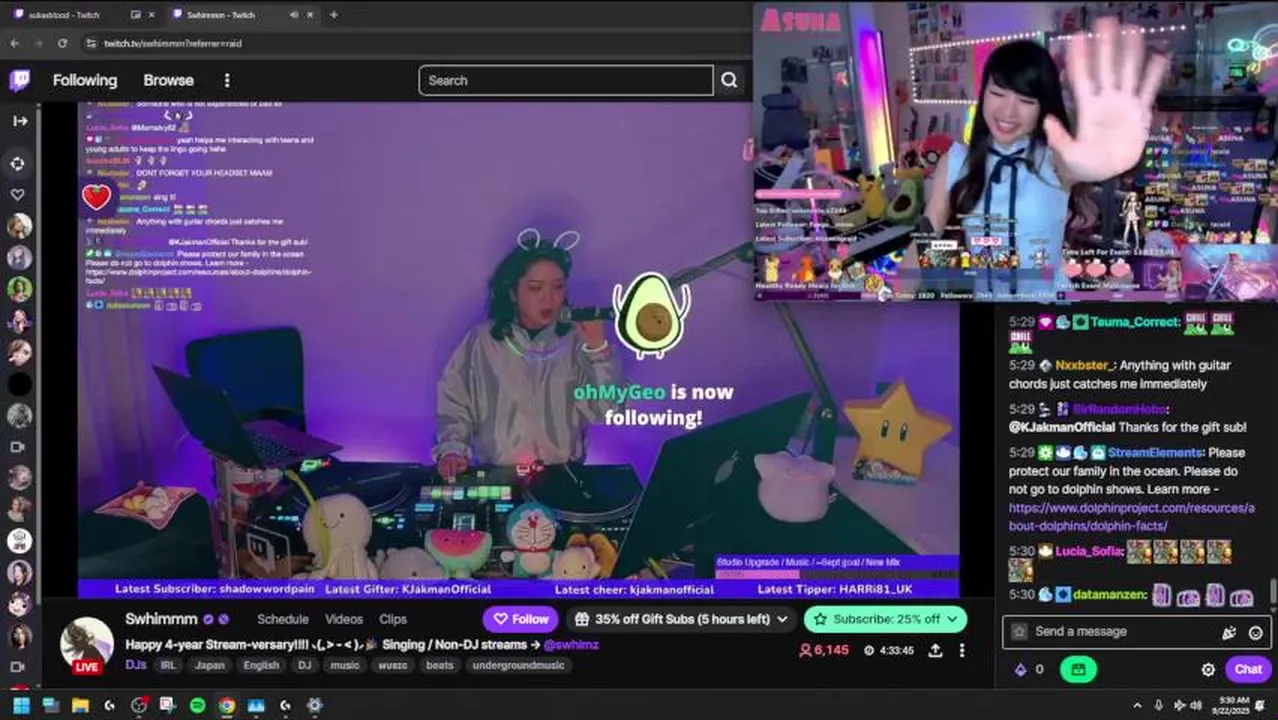This screenshot has height=720, width=1278.
Task: Open chat settings gear icon
Action: (1208, 670)
